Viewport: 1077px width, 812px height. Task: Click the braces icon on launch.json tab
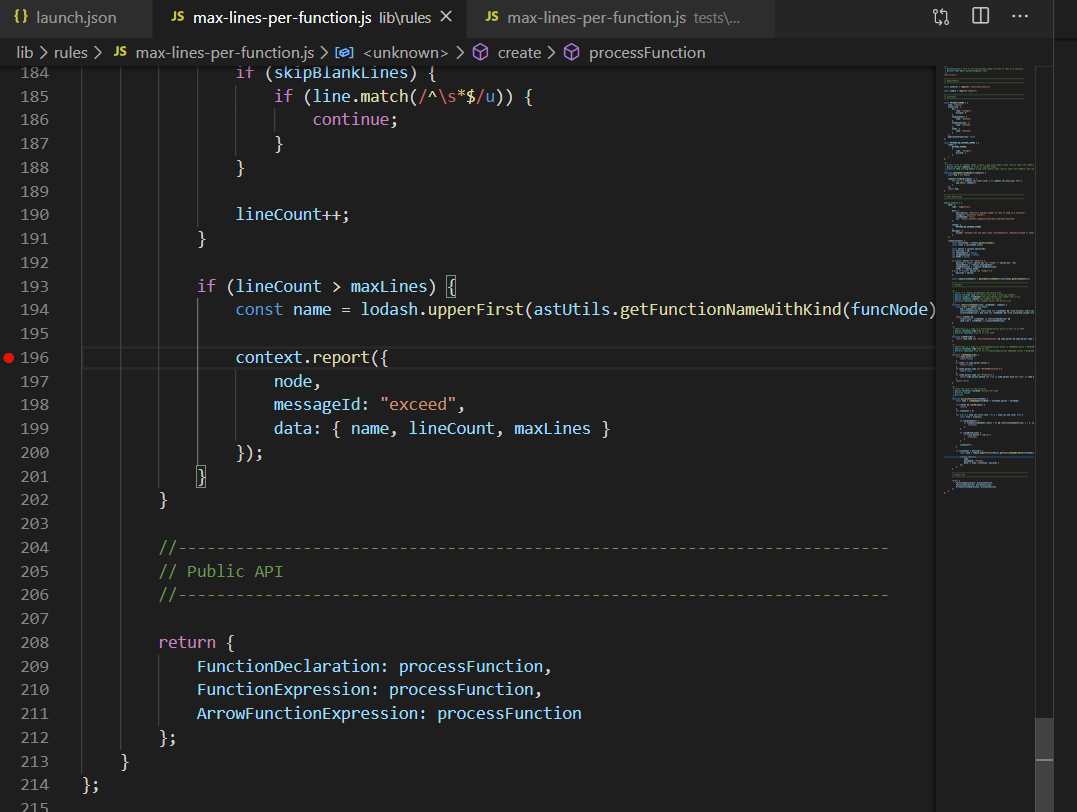point(21,16)
